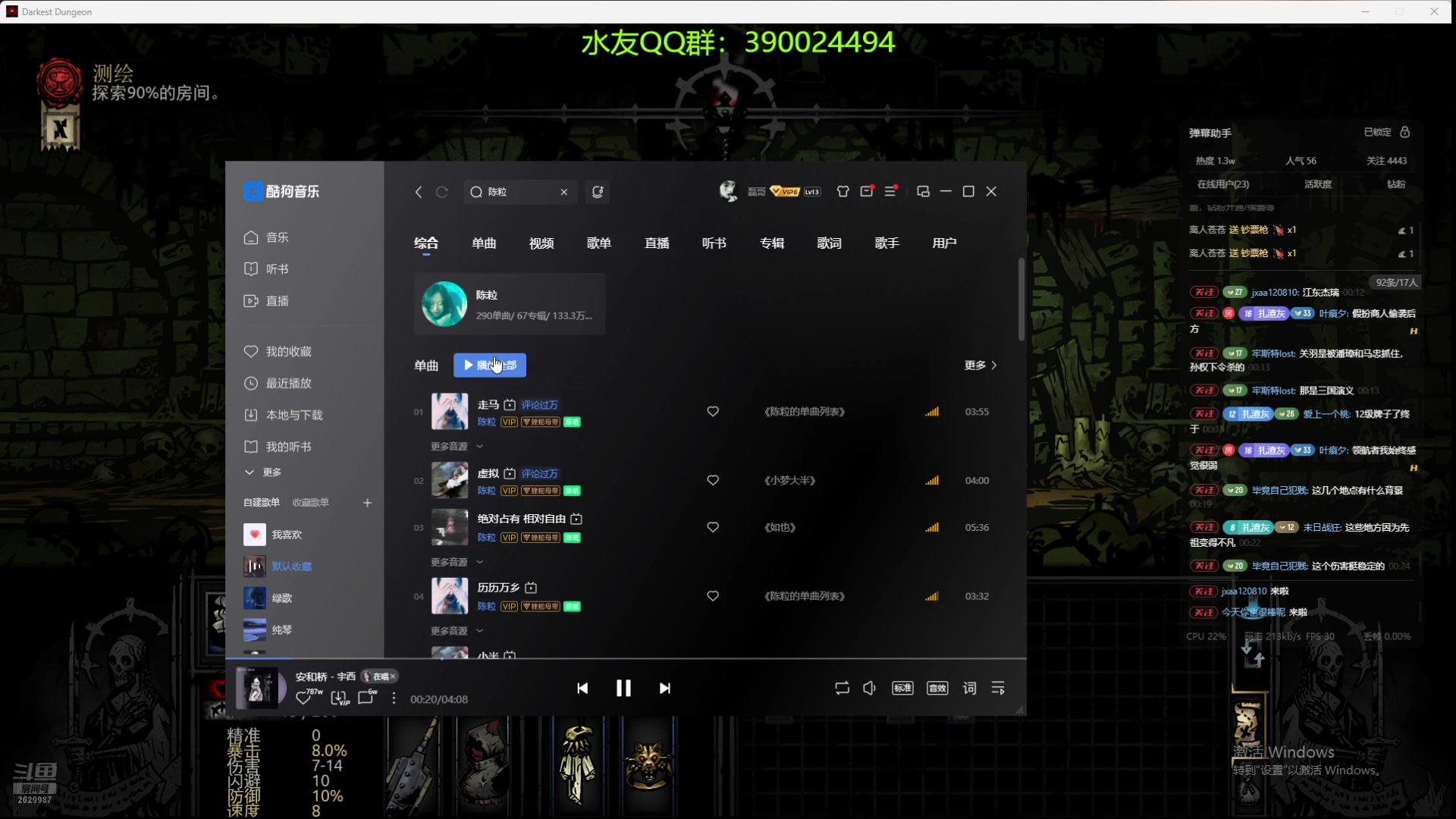Viewport: 1456px width, 819px height.
Task: Switch to mini player mode icon
Action: pyautogui.click(x=923, y=191)
